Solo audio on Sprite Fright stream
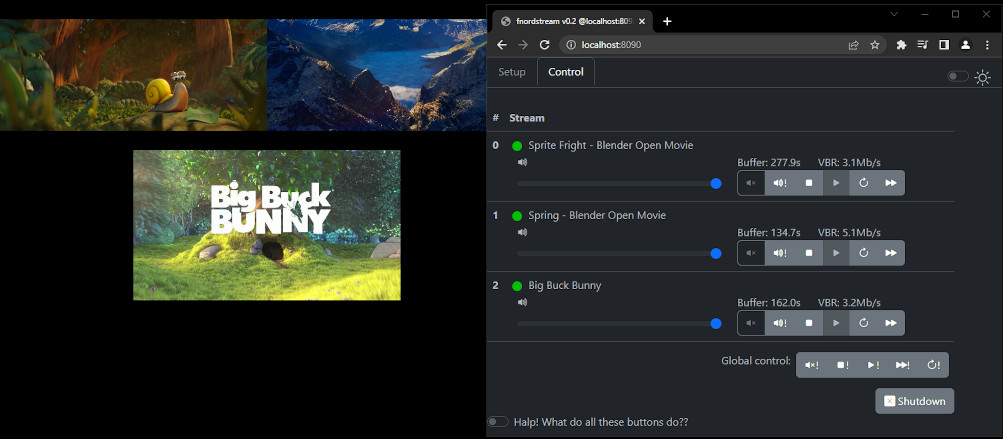1003x439 pixels. click(780, 183)
